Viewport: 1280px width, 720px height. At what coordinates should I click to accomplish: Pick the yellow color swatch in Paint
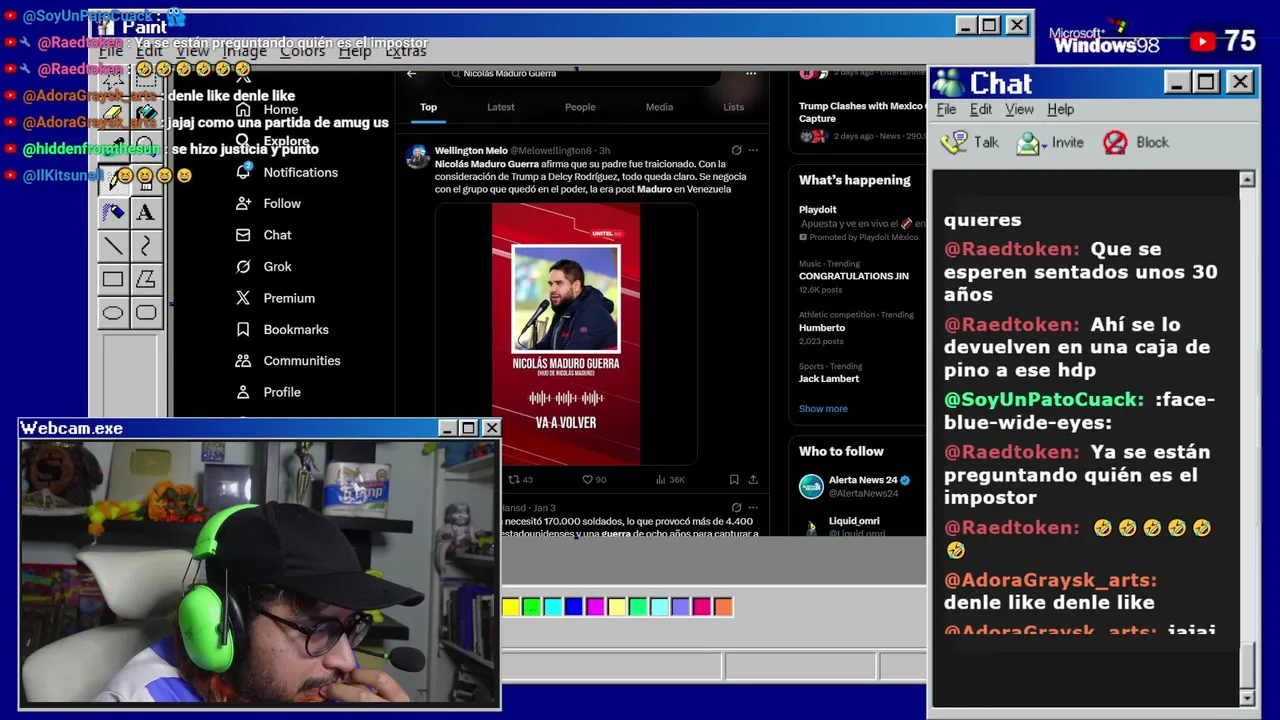click(x=511, y=606)
